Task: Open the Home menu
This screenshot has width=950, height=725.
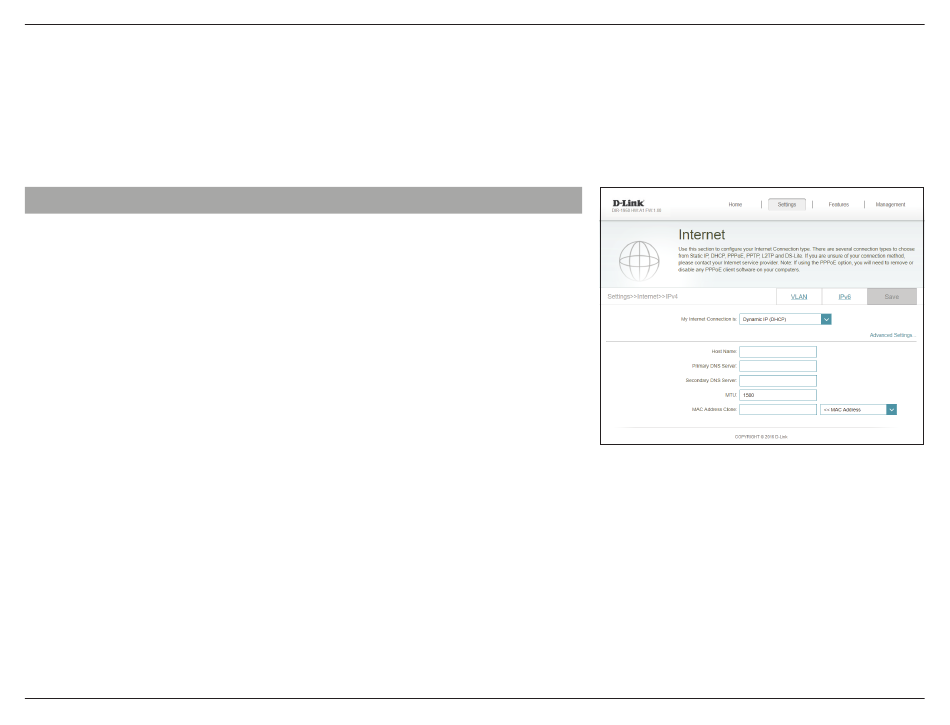Action: pyautogui.click(x=735, y=204)
